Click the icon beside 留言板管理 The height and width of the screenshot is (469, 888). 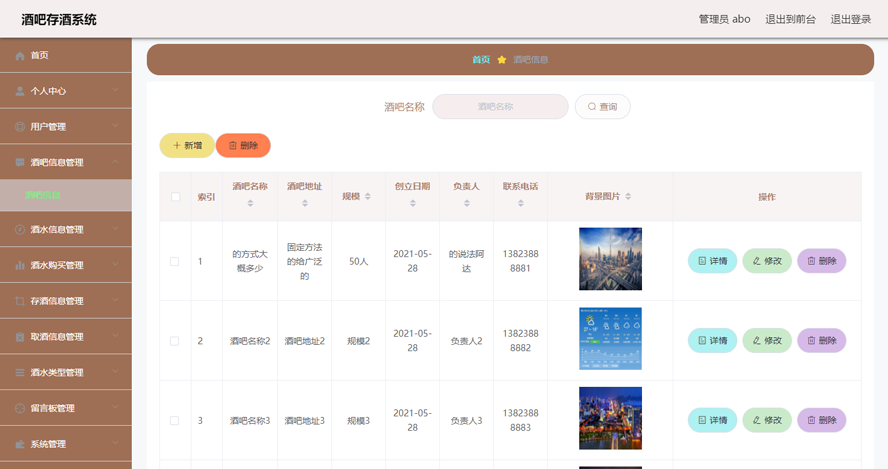pos(20,409)
